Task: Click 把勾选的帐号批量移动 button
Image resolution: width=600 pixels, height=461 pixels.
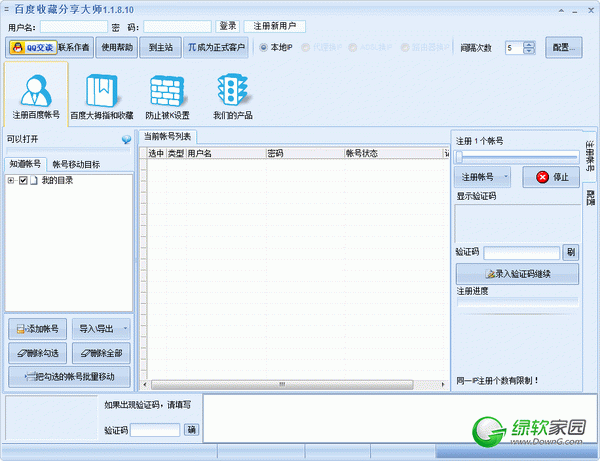Action: (69, 377)
